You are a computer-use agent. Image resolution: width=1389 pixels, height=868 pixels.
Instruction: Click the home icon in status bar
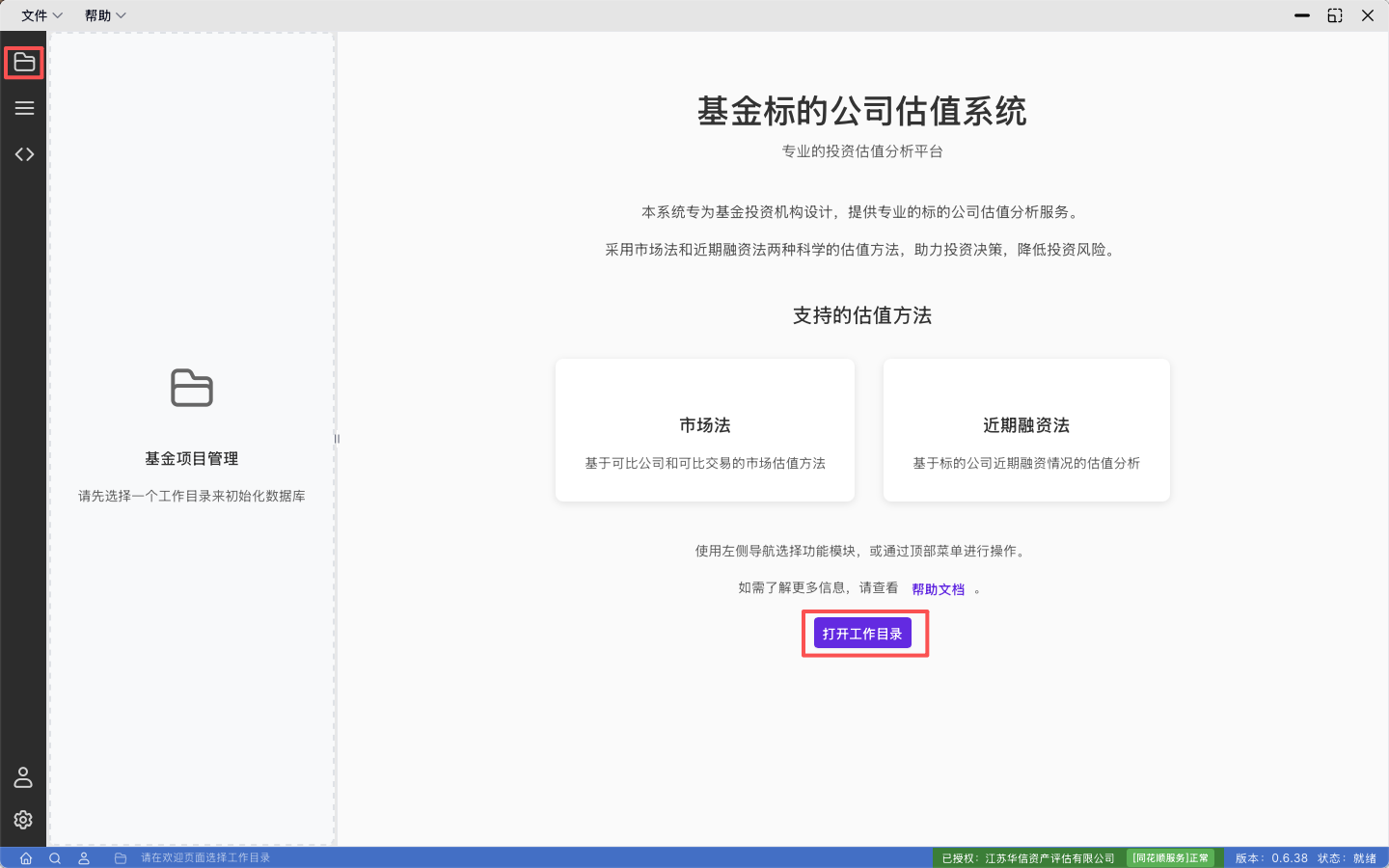(x=26, y=858)
